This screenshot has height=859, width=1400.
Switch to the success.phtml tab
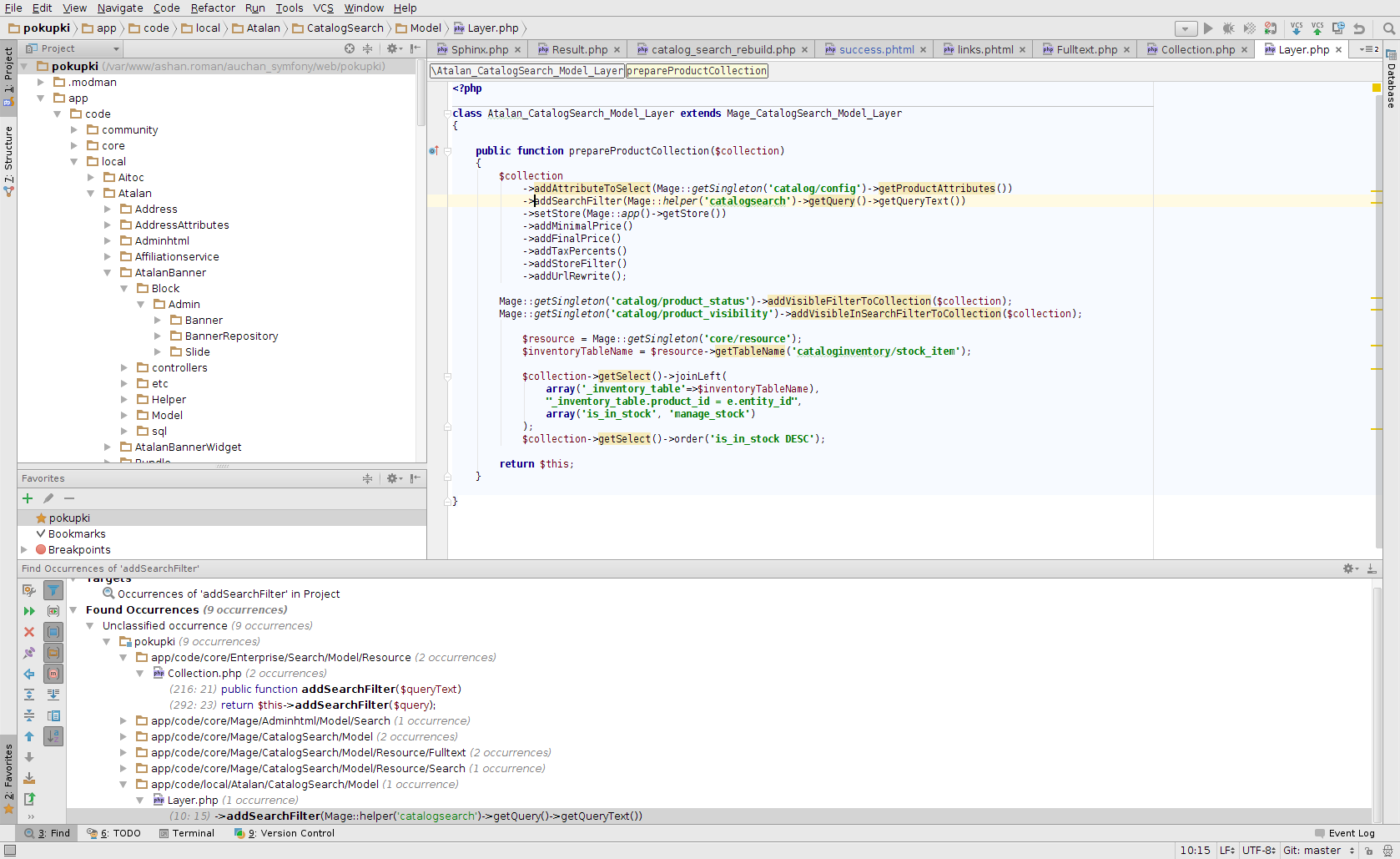point(876,50)
